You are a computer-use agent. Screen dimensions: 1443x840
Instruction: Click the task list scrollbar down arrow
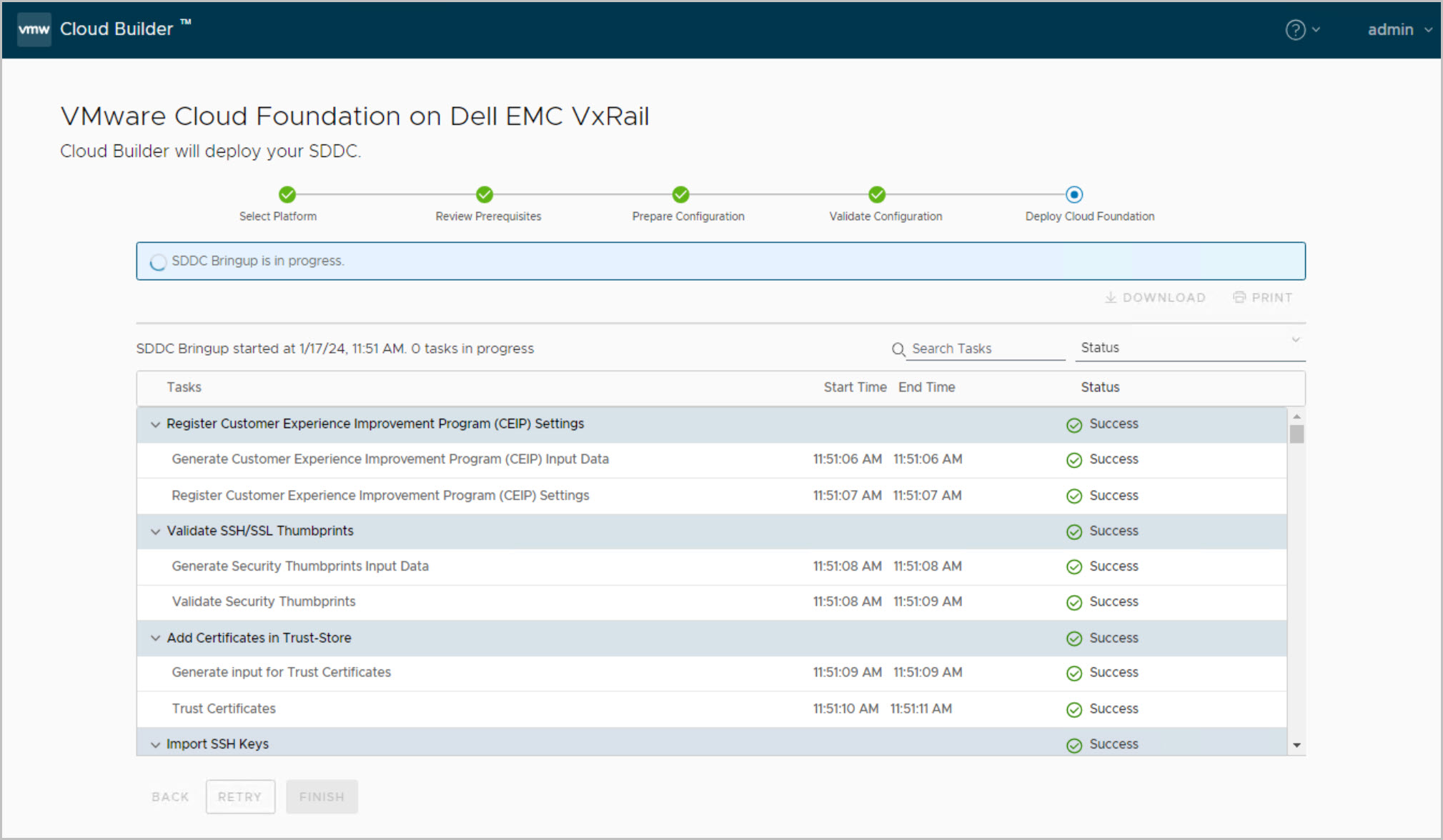(x=1296, y=745)
